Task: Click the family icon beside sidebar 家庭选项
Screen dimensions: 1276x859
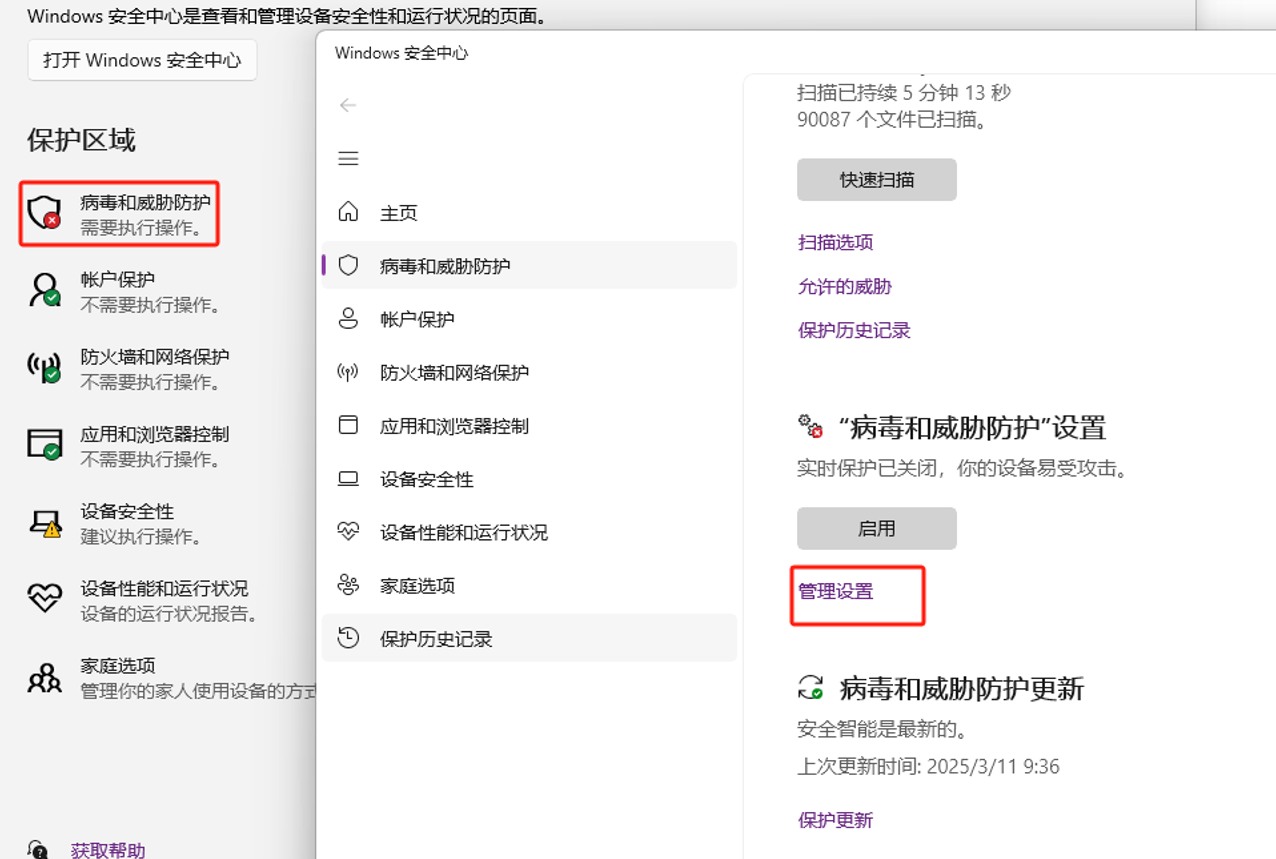Action: [348, 585]
